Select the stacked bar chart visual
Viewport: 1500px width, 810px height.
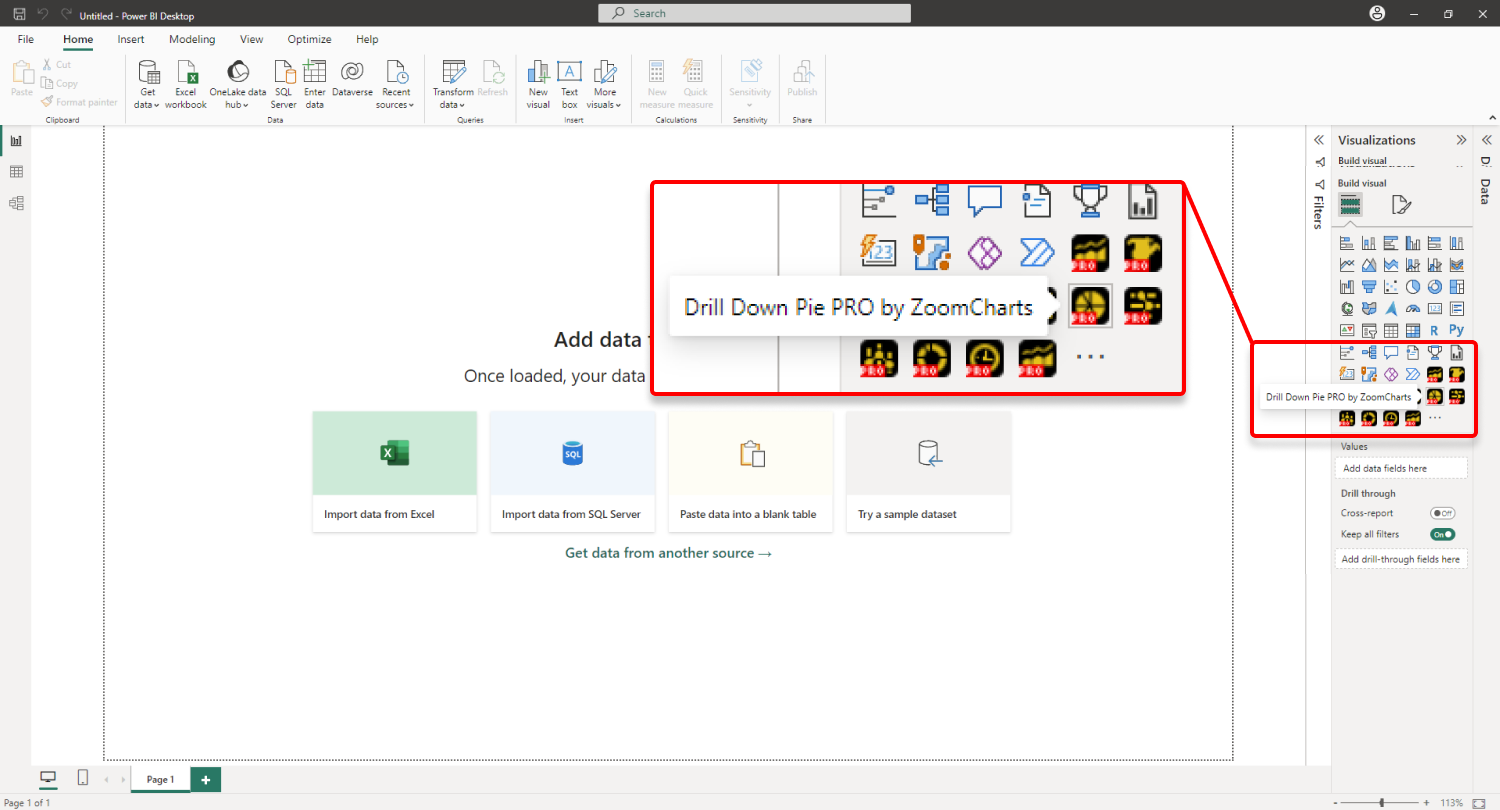point(1347,243)
